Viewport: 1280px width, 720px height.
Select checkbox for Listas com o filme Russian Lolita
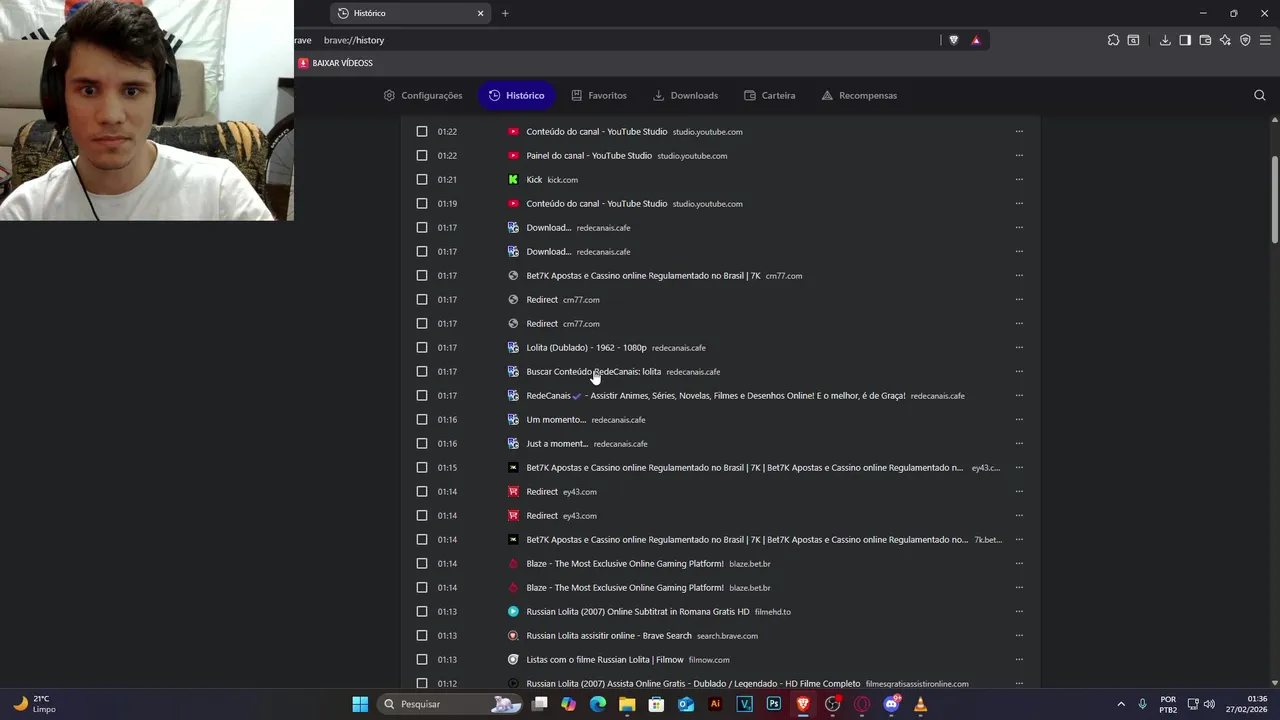[x=422, y=660]
